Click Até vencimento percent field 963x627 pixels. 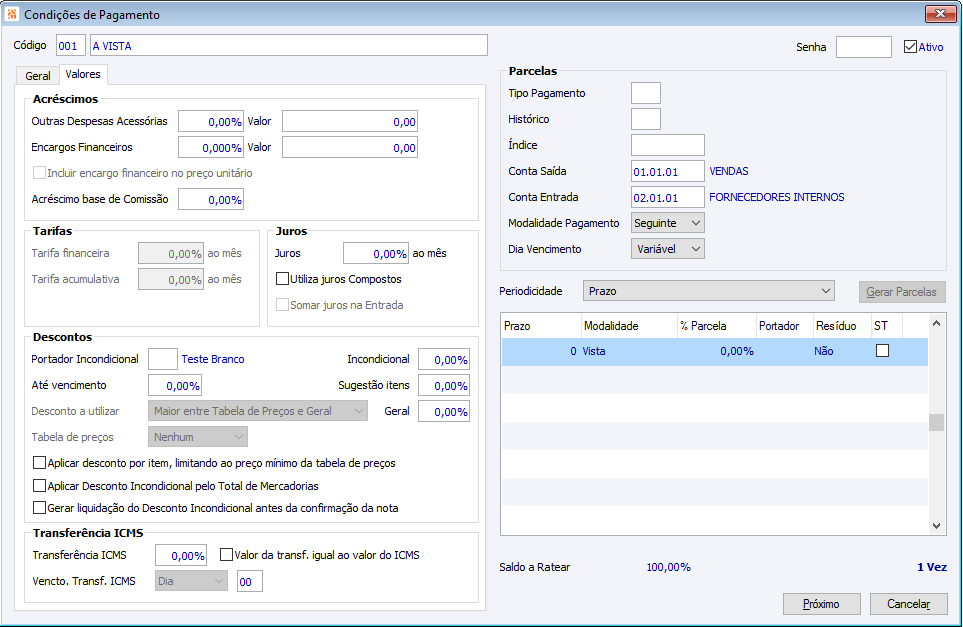(175, 385)
